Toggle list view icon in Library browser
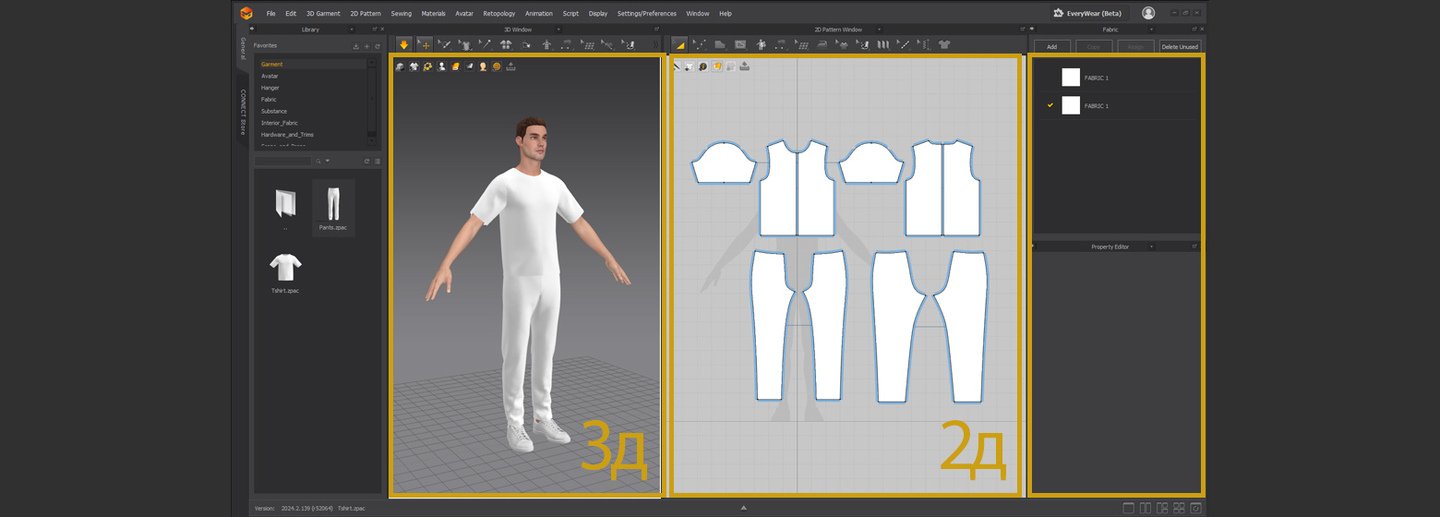Viewport: 1440px width, 517px height. [377, 161]
